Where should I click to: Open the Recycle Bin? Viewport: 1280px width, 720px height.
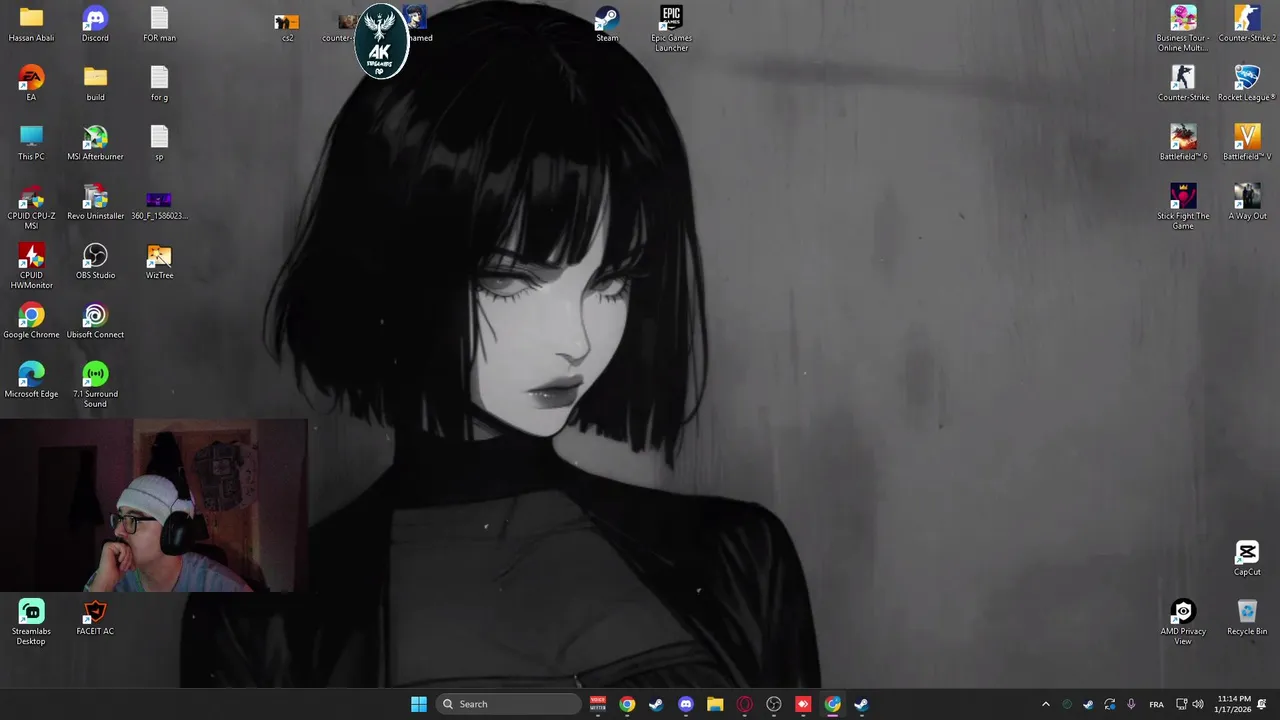pos(1247,617)
